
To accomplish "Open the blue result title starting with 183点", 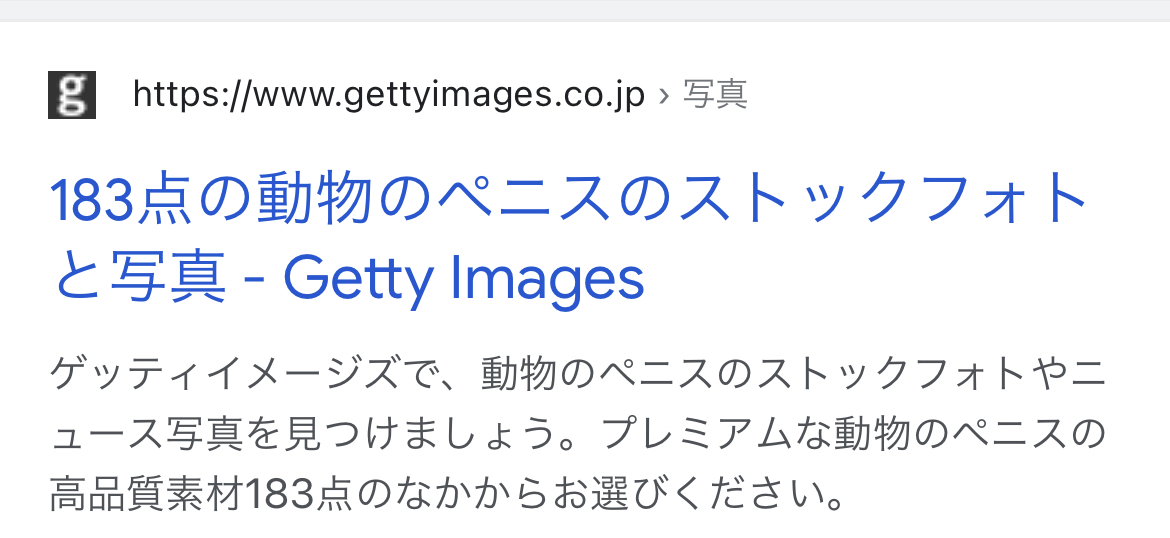I will (569, 239).
